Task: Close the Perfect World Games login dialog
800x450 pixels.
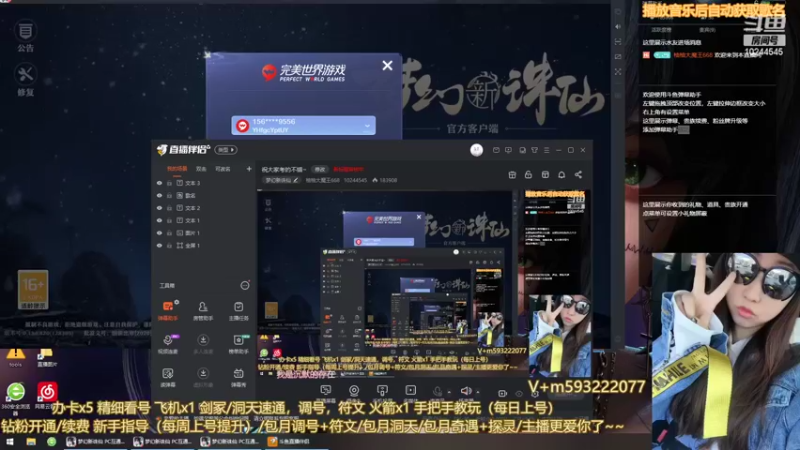Action: point(387,65)
